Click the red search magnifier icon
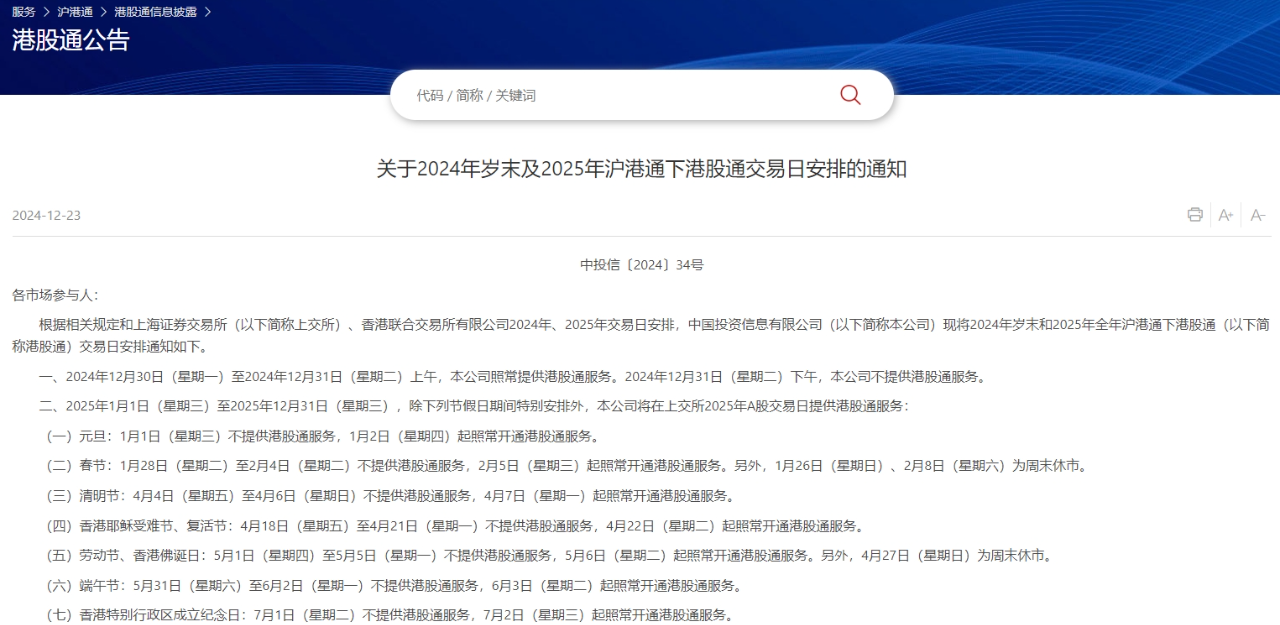This screenshot has width=1280, height=625. (x=849, y=94)
